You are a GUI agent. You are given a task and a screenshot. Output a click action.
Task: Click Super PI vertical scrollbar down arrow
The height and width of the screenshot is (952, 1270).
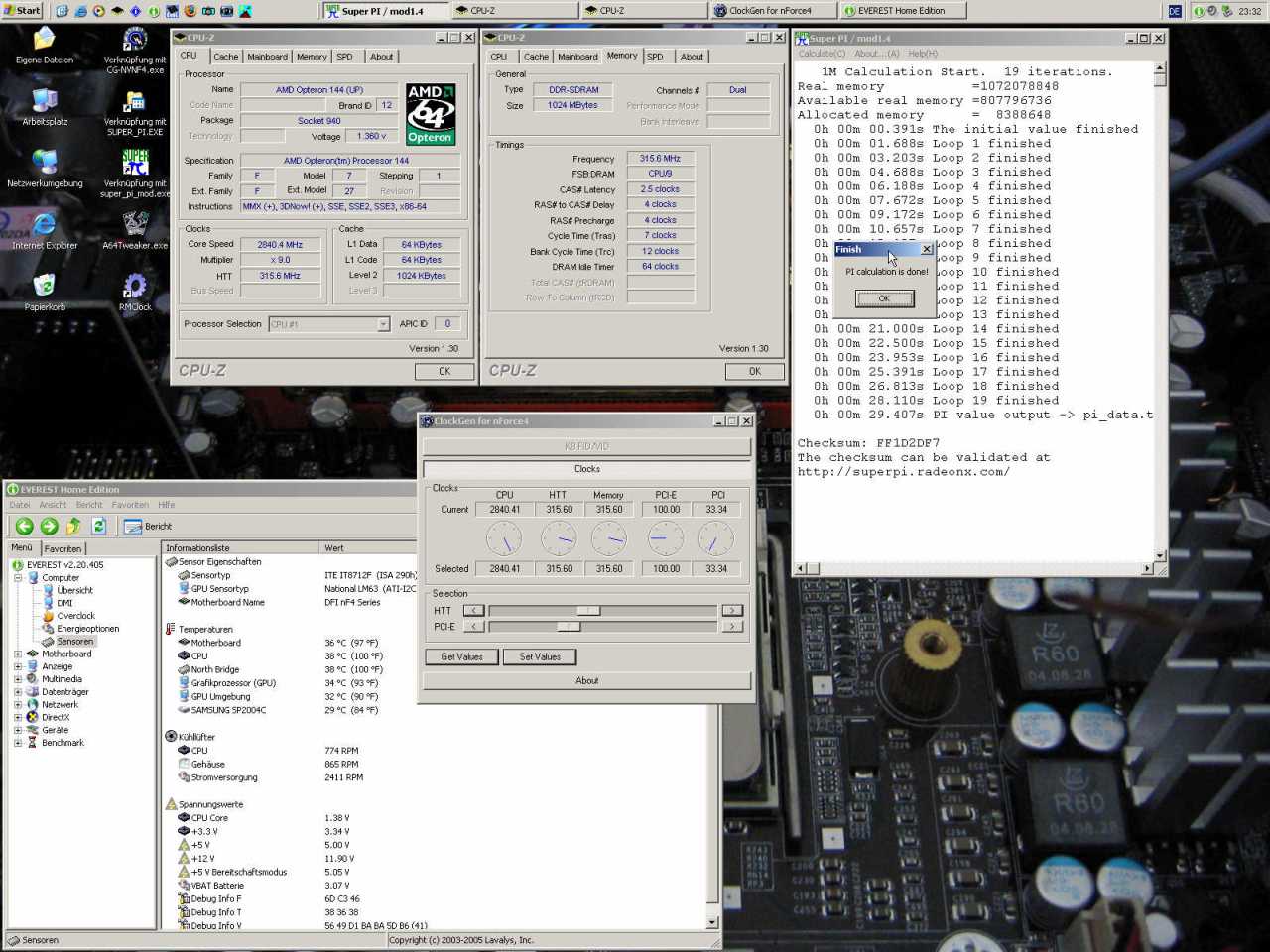(x=1159, y=555)
